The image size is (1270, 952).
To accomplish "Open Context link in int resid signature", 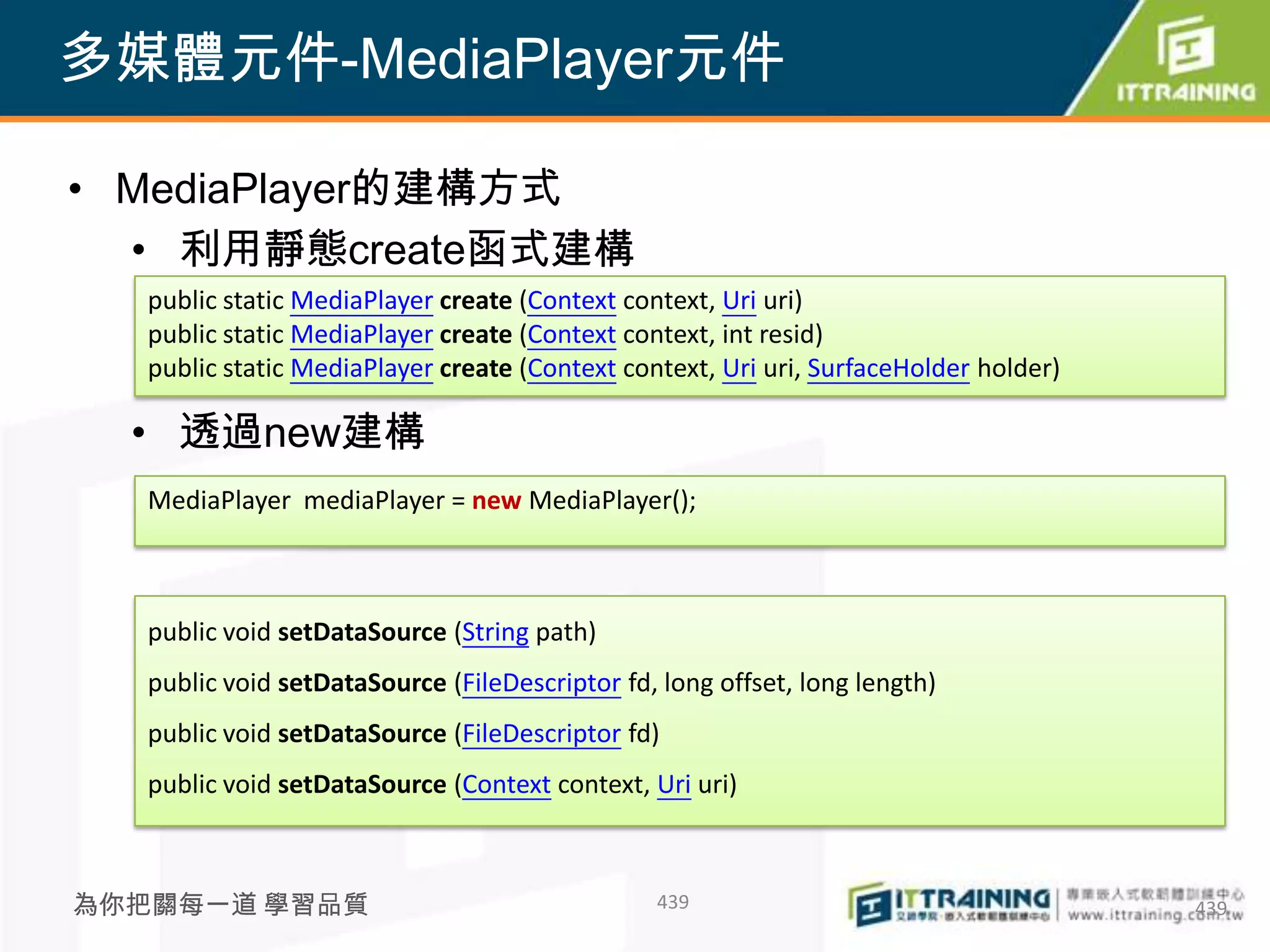I will pos(572,335).
